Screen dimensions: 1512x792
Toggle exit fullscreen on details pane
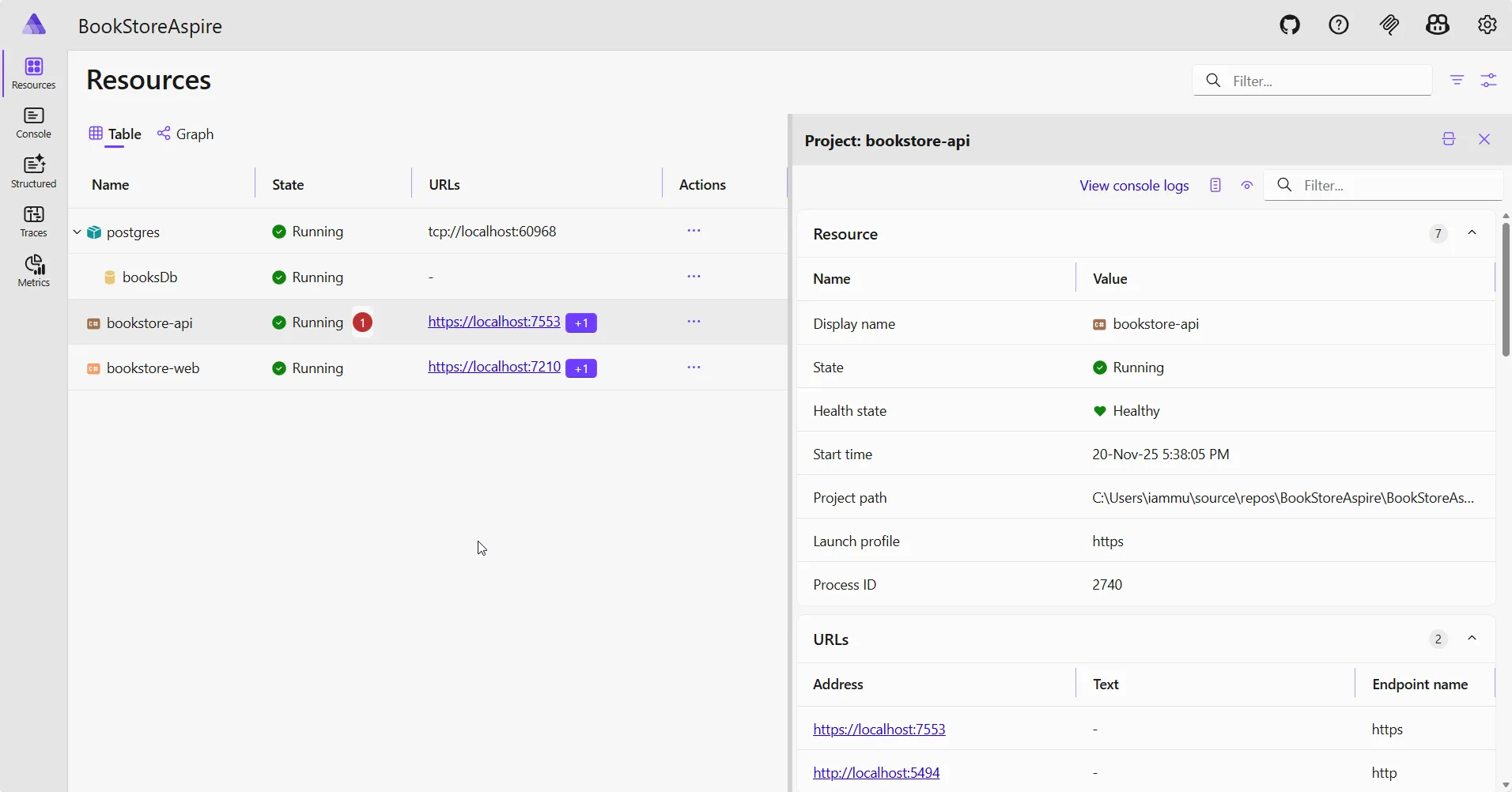pyautogui.click(x=1449, y=139)
